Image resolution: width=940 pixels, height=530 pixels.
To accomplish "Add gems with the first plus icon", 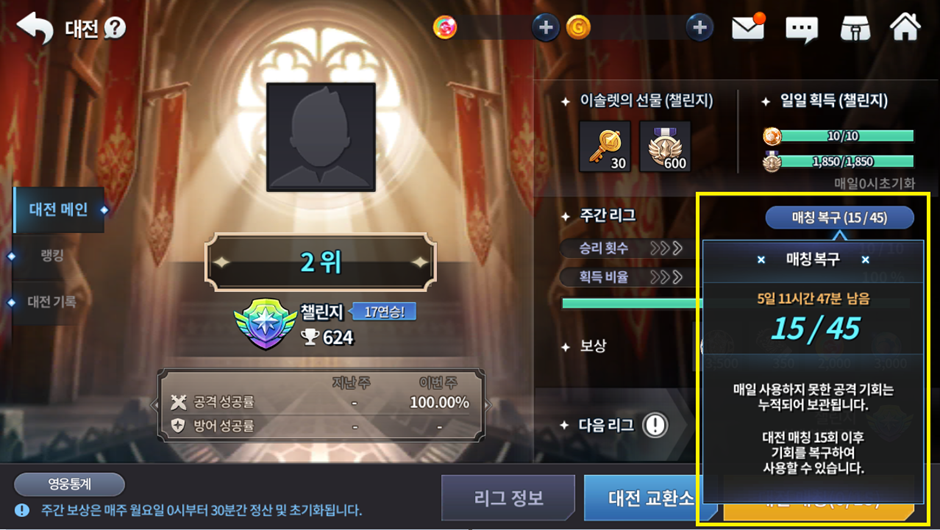I will click(545, 28).
